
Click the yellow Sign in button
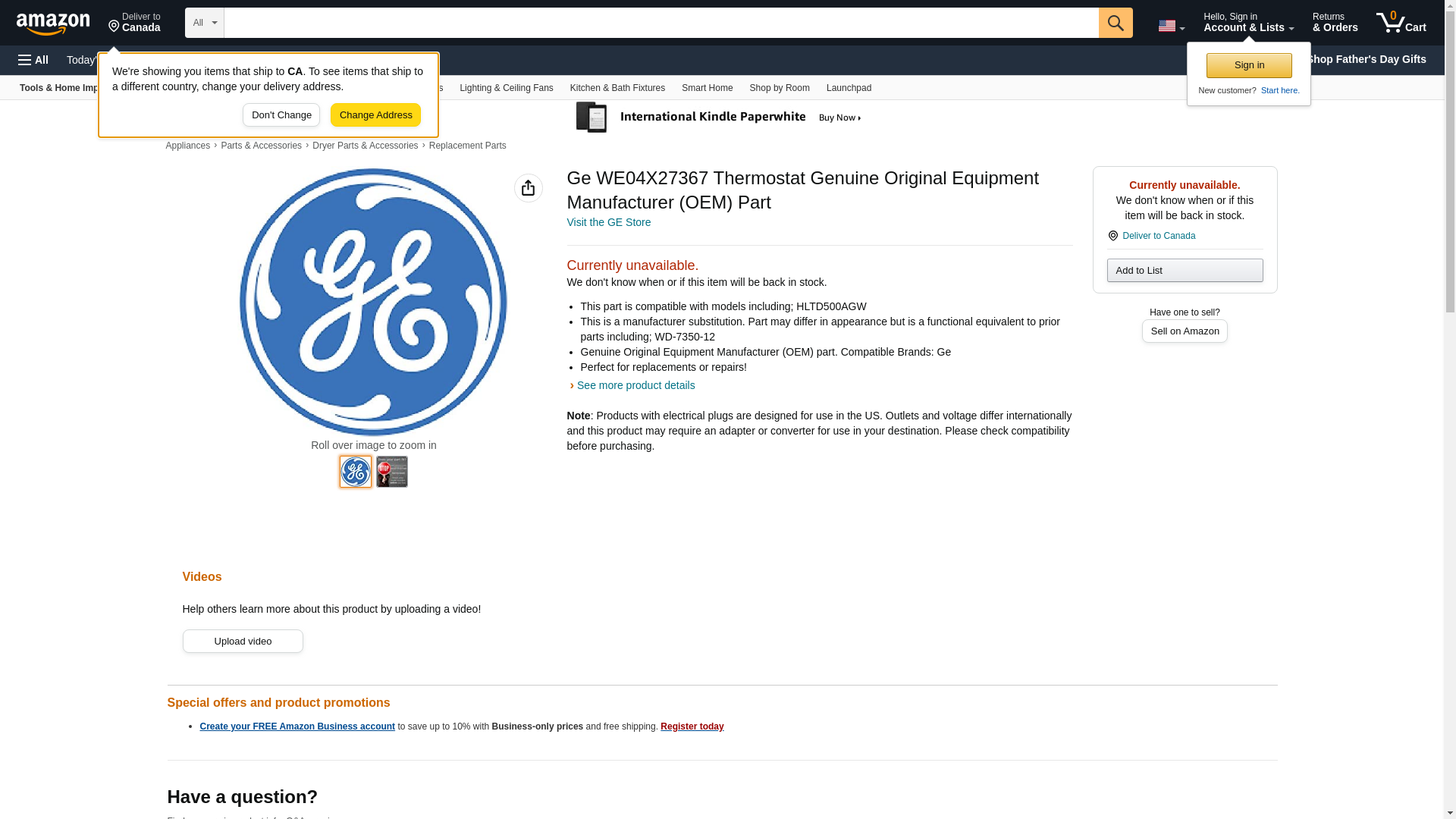tap(1248, 65)
